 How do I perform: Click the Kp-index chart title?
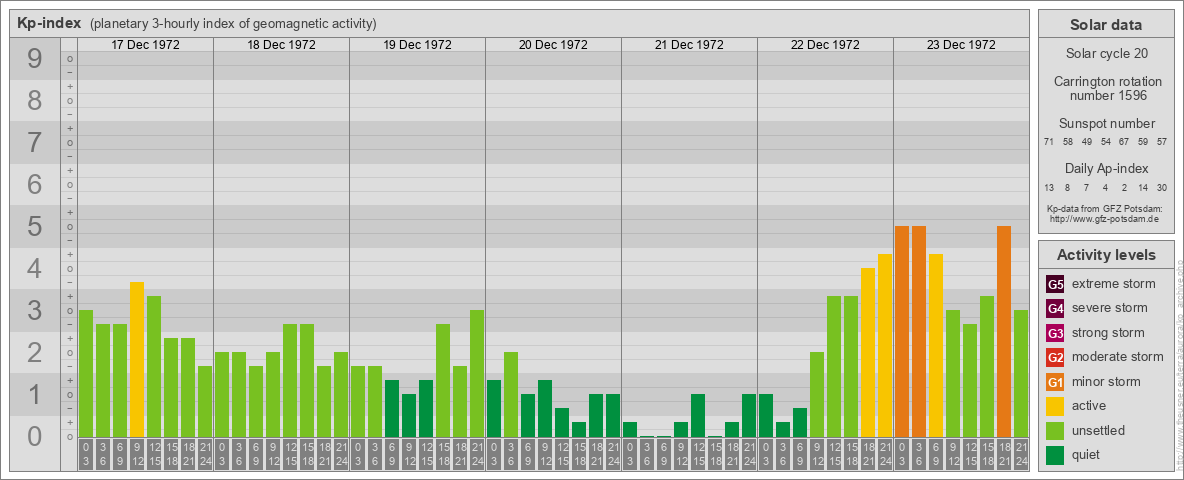pyautogui.click(x=48, y=23)
